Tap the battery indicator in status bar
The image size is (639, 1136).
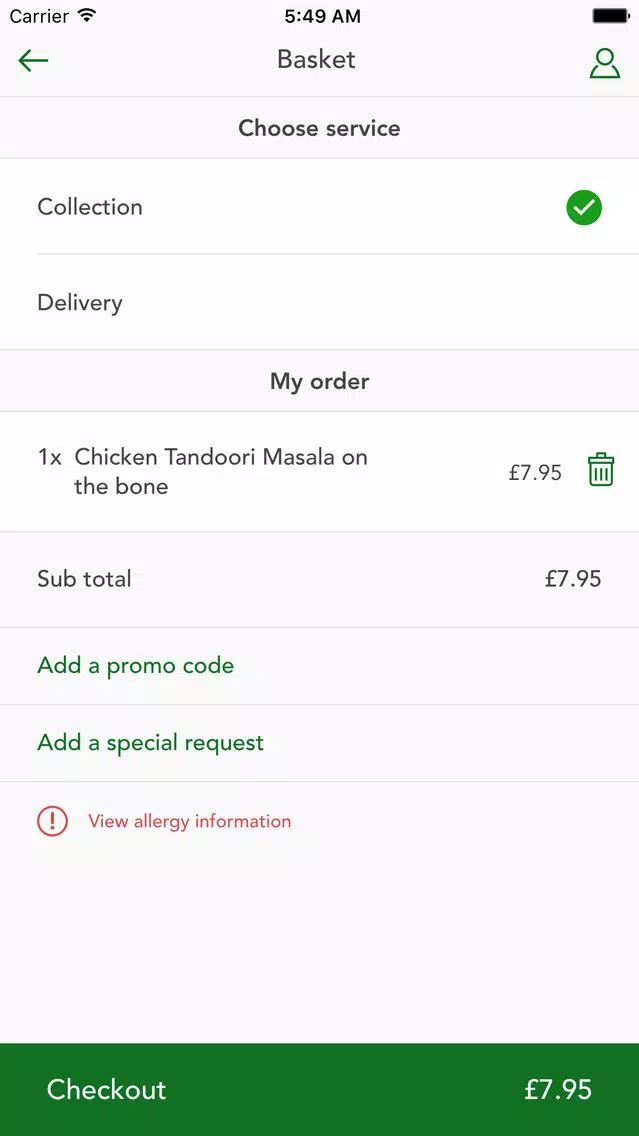(611, 16)
